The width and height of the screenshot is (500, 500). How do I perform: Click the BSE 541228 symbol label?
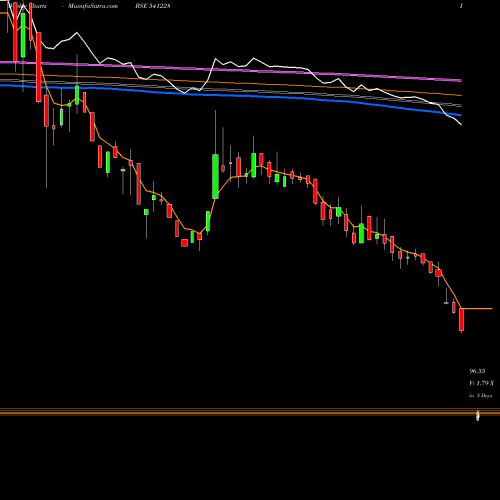[153, 6]
